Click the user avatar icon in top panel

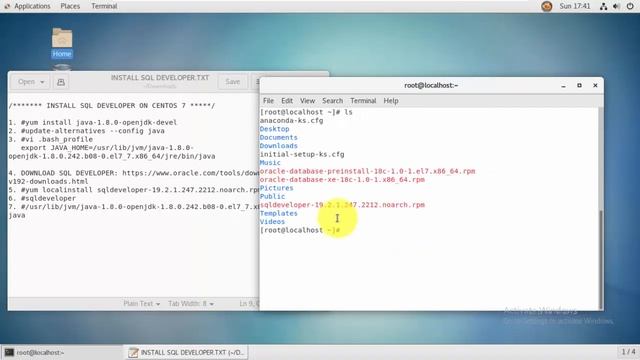click(x=547, y=6)
